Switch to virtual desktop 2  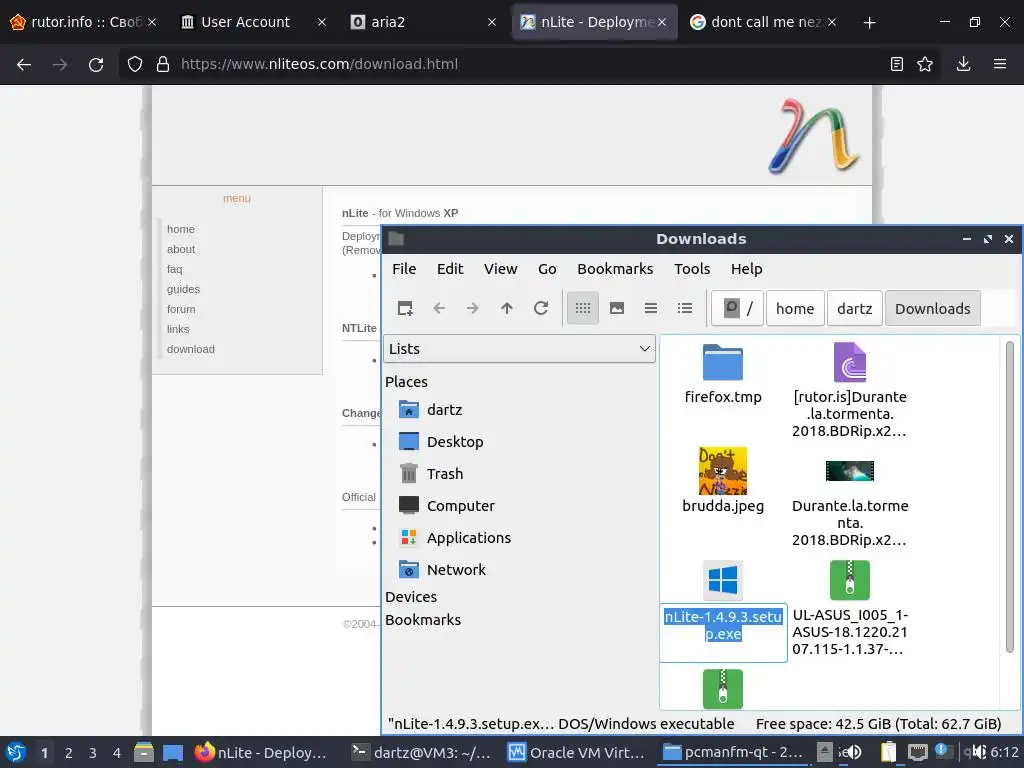click(x=69, y=753)
